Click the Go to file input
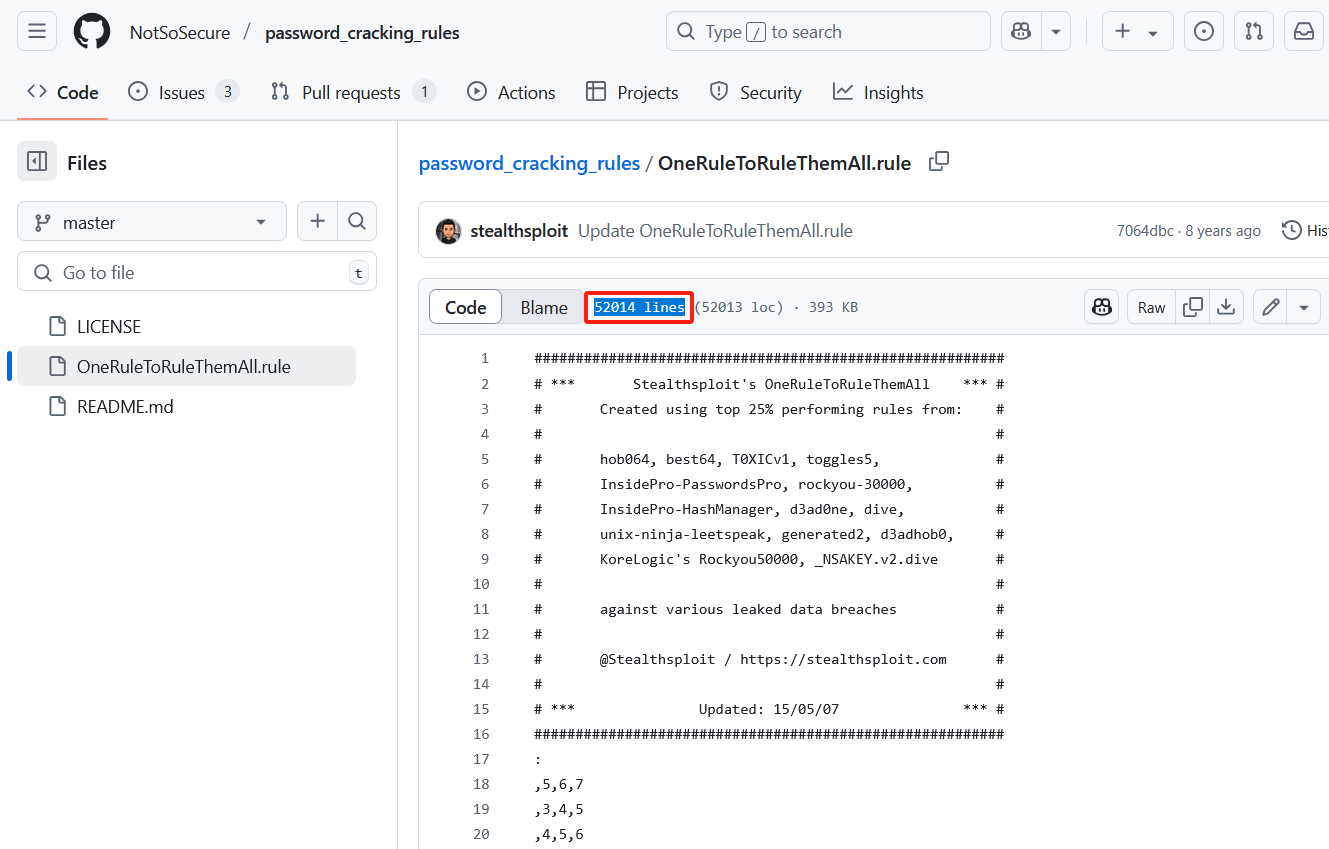Viewport: 1329px width, 849px height. pyautogui.click(x=197, y=272)
